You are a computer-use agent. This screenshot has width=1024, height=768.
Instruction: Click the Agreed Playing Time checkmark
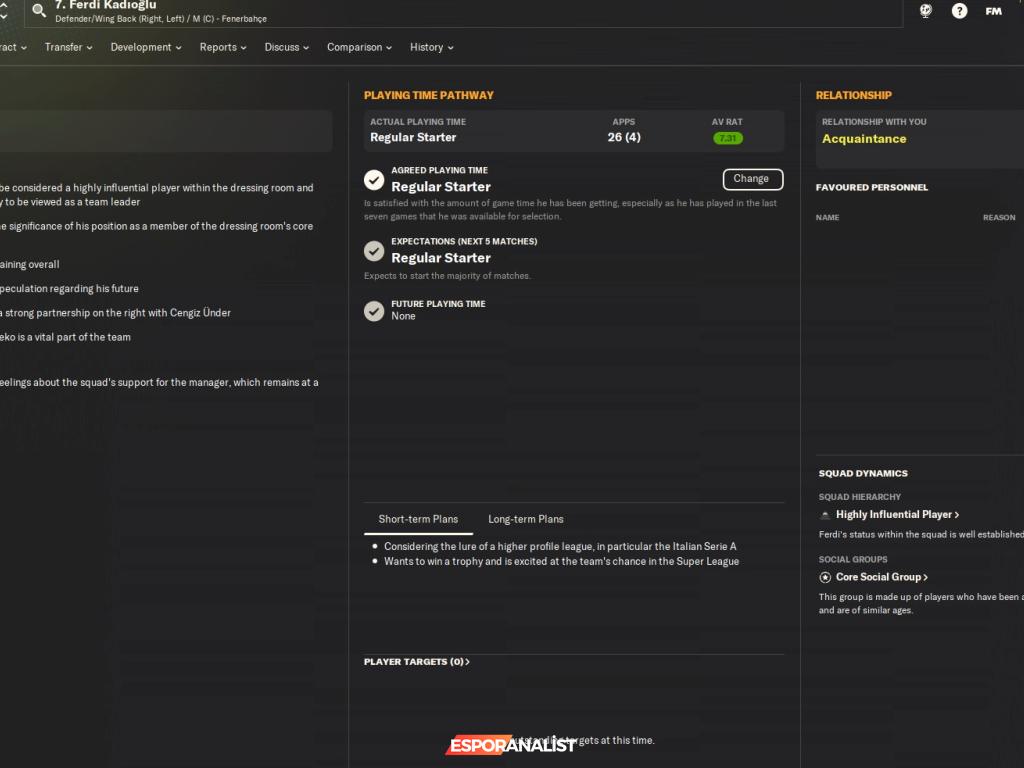click(x=374, y=180)
